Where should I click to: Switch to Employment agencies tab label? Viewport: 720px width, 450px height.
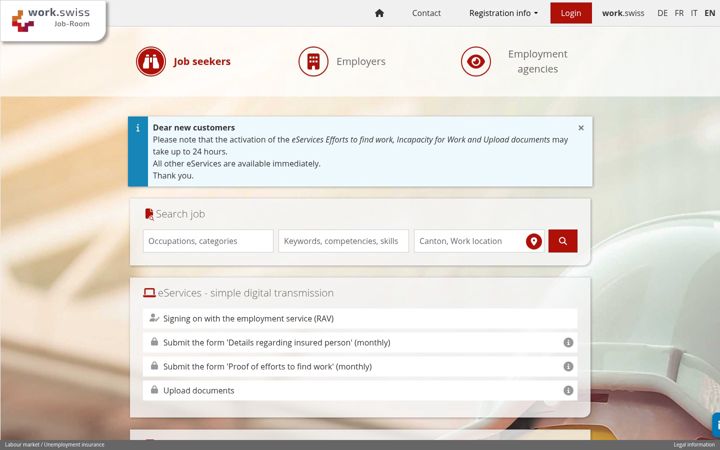point(538,61)
